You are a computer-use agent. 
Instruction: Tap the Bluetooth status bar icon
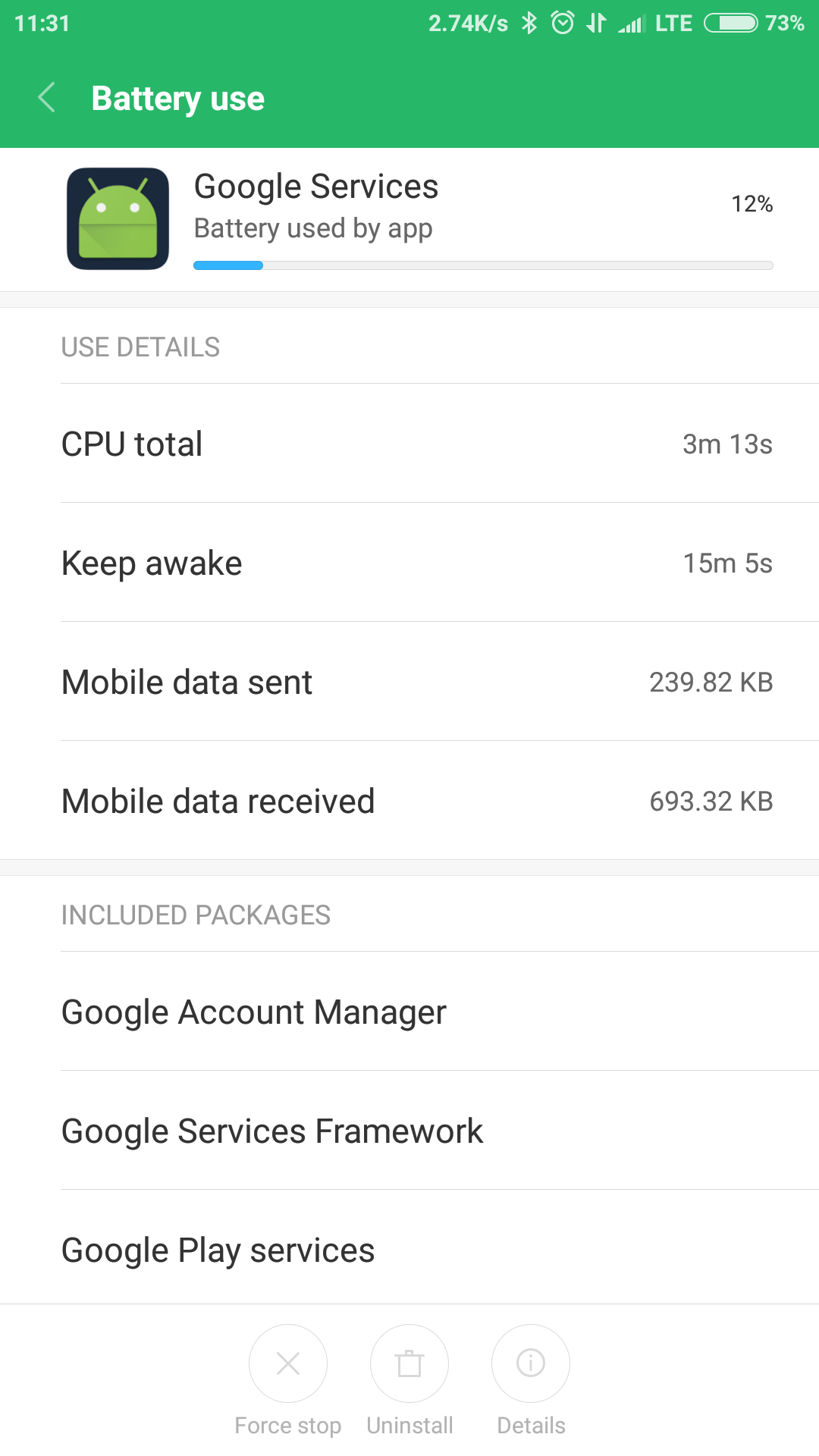pos(529,24)
